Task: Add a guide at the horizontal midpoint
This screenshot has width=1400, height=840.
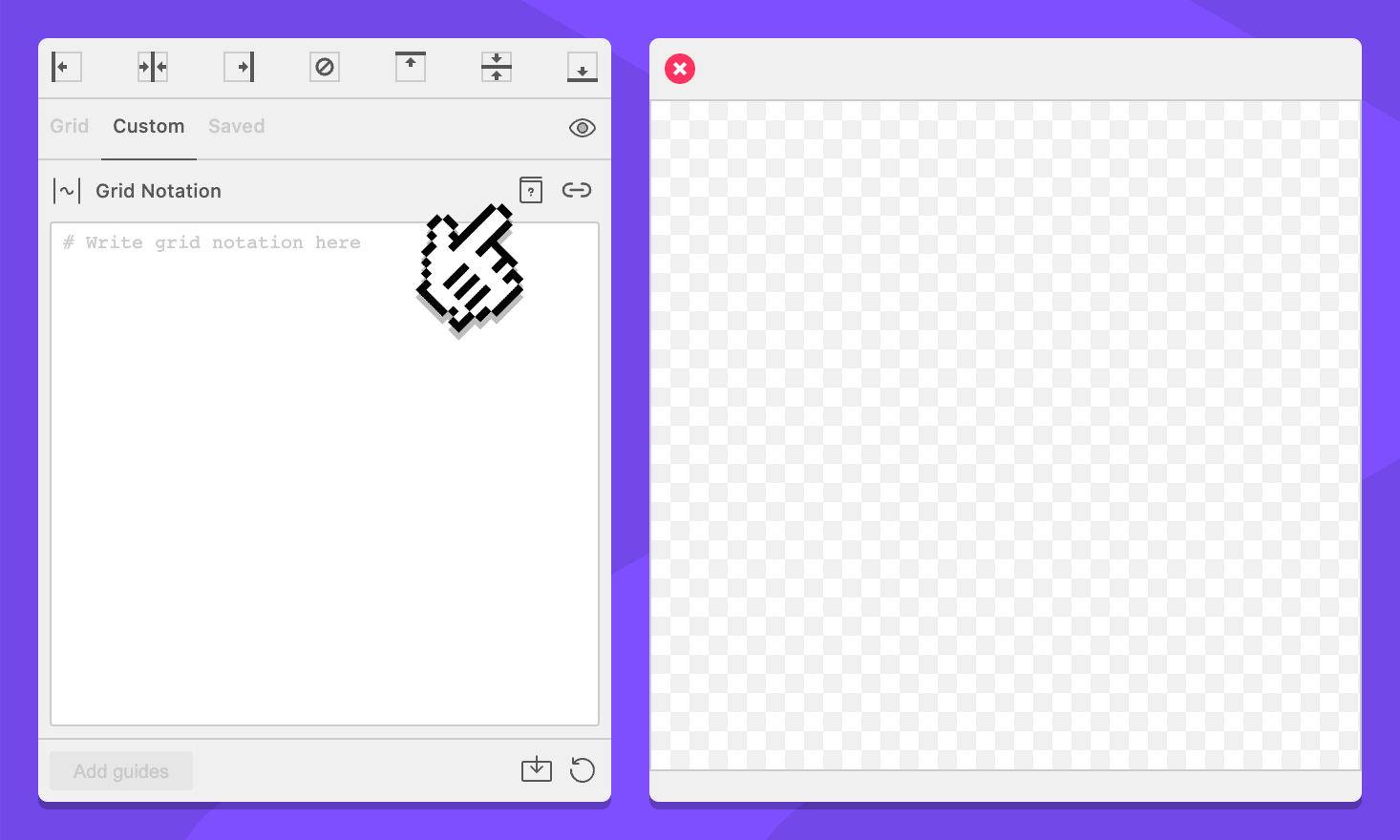Action: (497, 67)
